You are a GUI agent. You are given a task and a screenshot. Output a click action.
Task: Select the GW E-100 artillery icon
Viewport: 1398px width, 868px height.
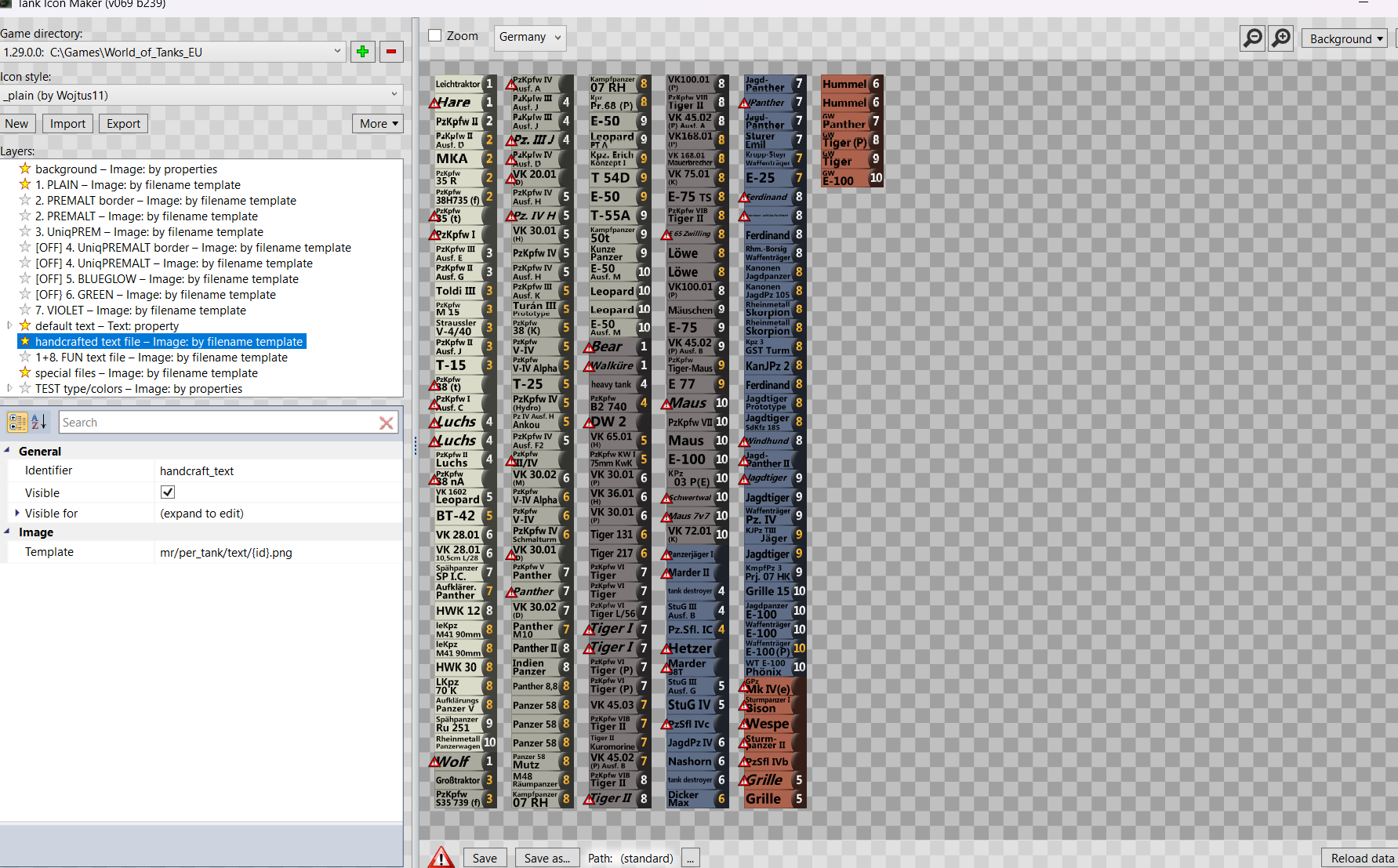click(x=852, y=178)
